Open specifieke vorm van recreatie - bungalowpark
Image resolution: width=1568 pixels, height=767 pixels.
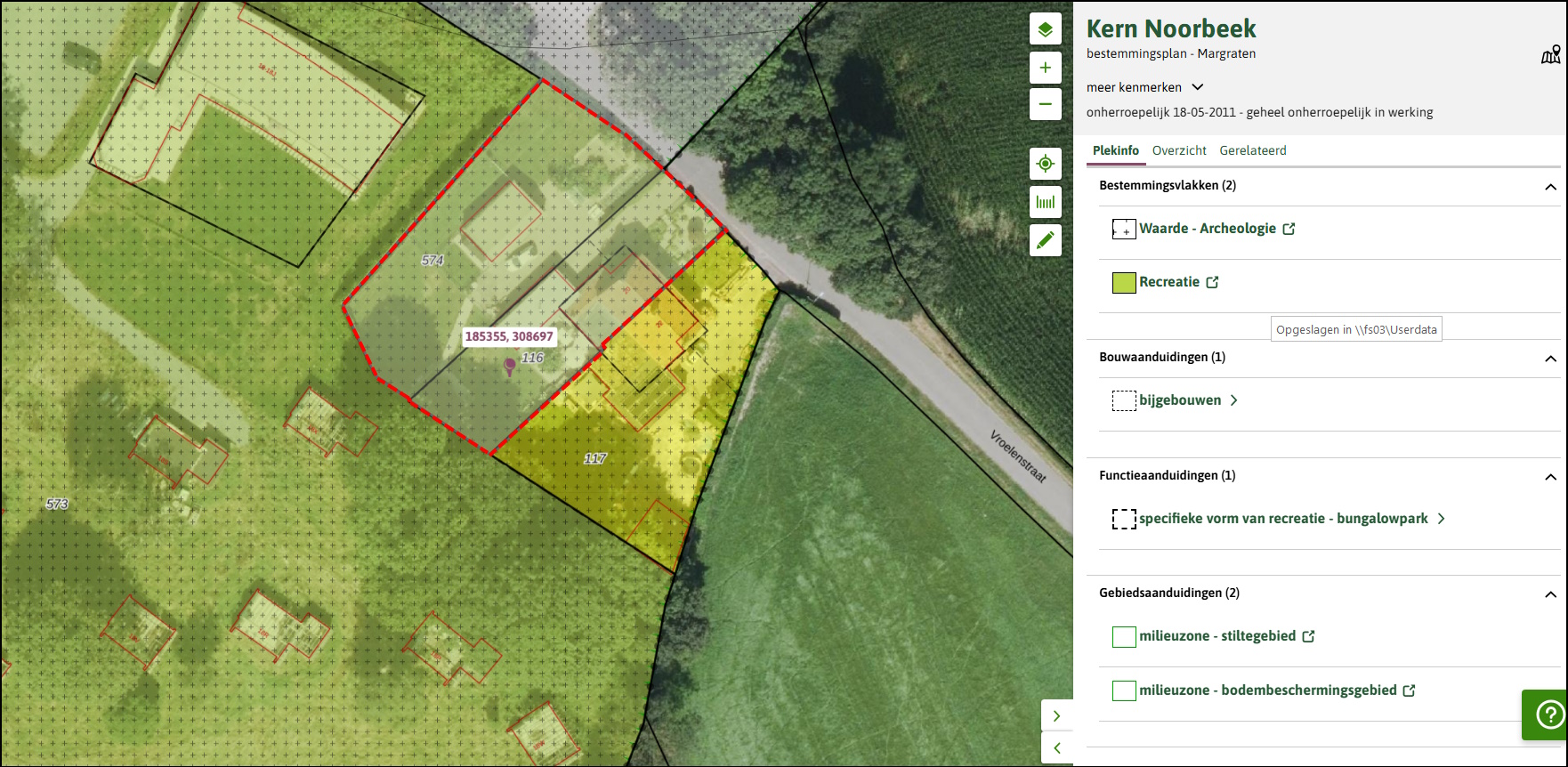coord(1283,519)
